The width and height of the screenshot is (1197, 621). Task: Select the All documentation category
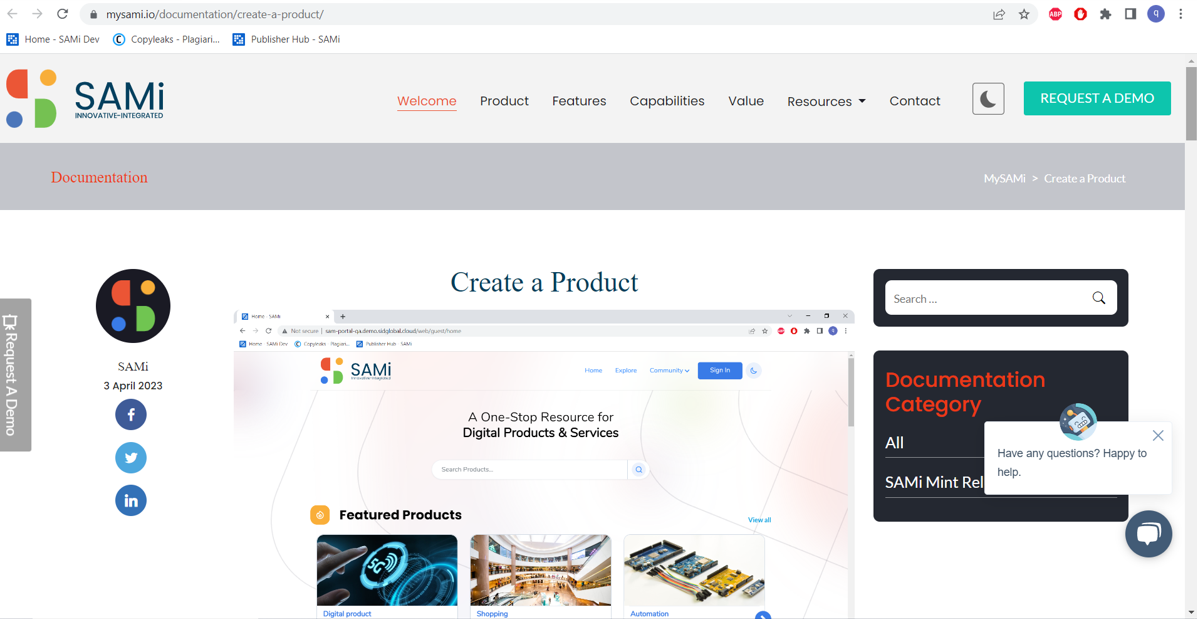[x=894, y=443]
